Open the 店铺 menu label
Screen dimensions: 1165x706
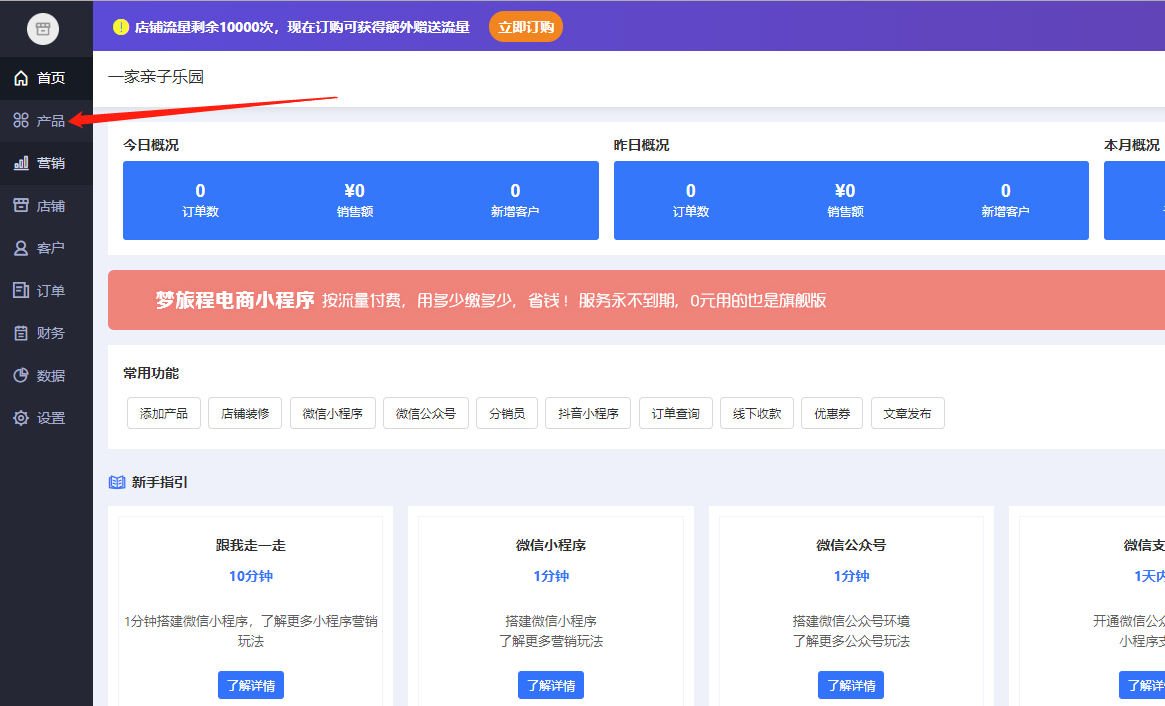51,206
